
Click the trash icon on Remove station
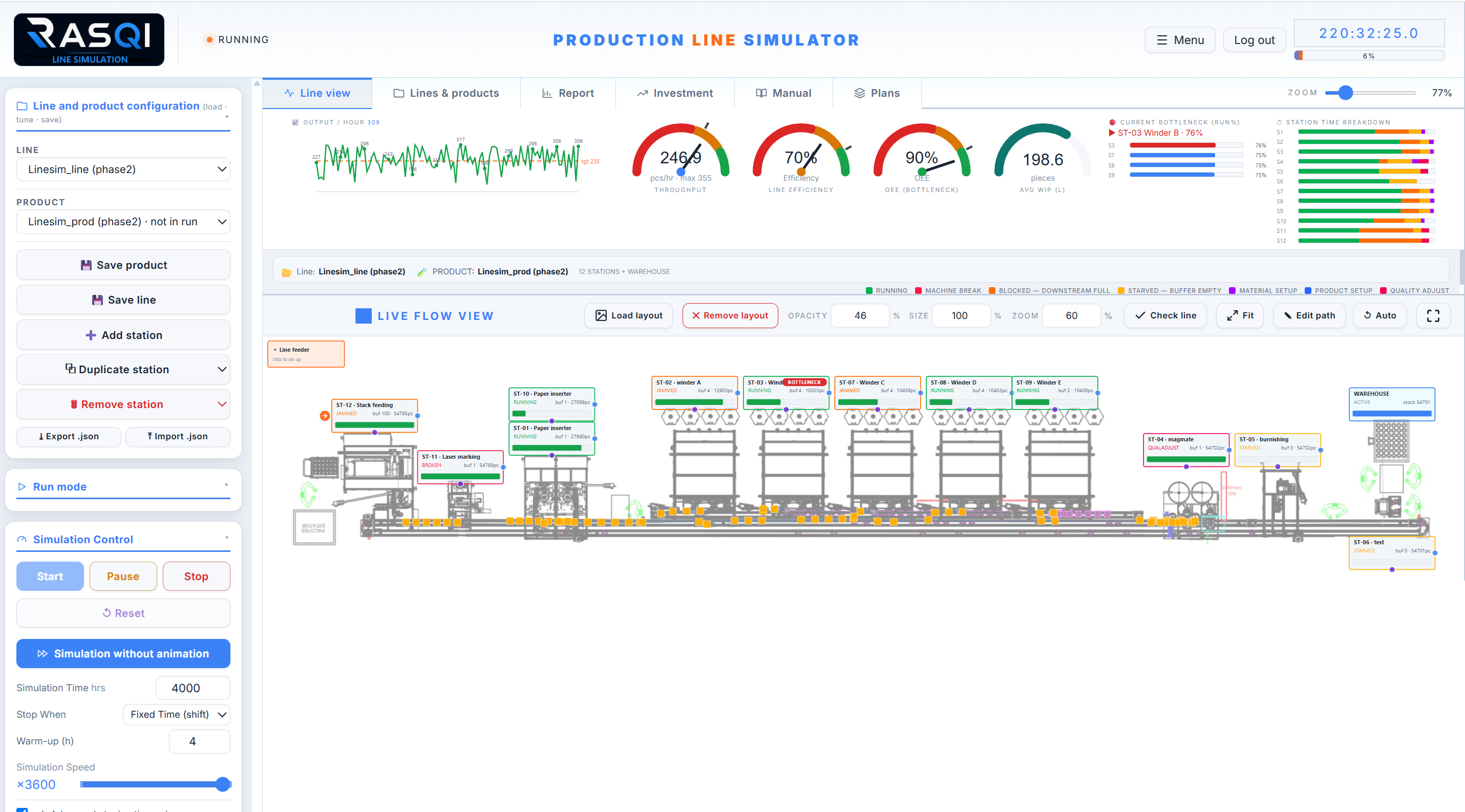click(x=74, y=404)
